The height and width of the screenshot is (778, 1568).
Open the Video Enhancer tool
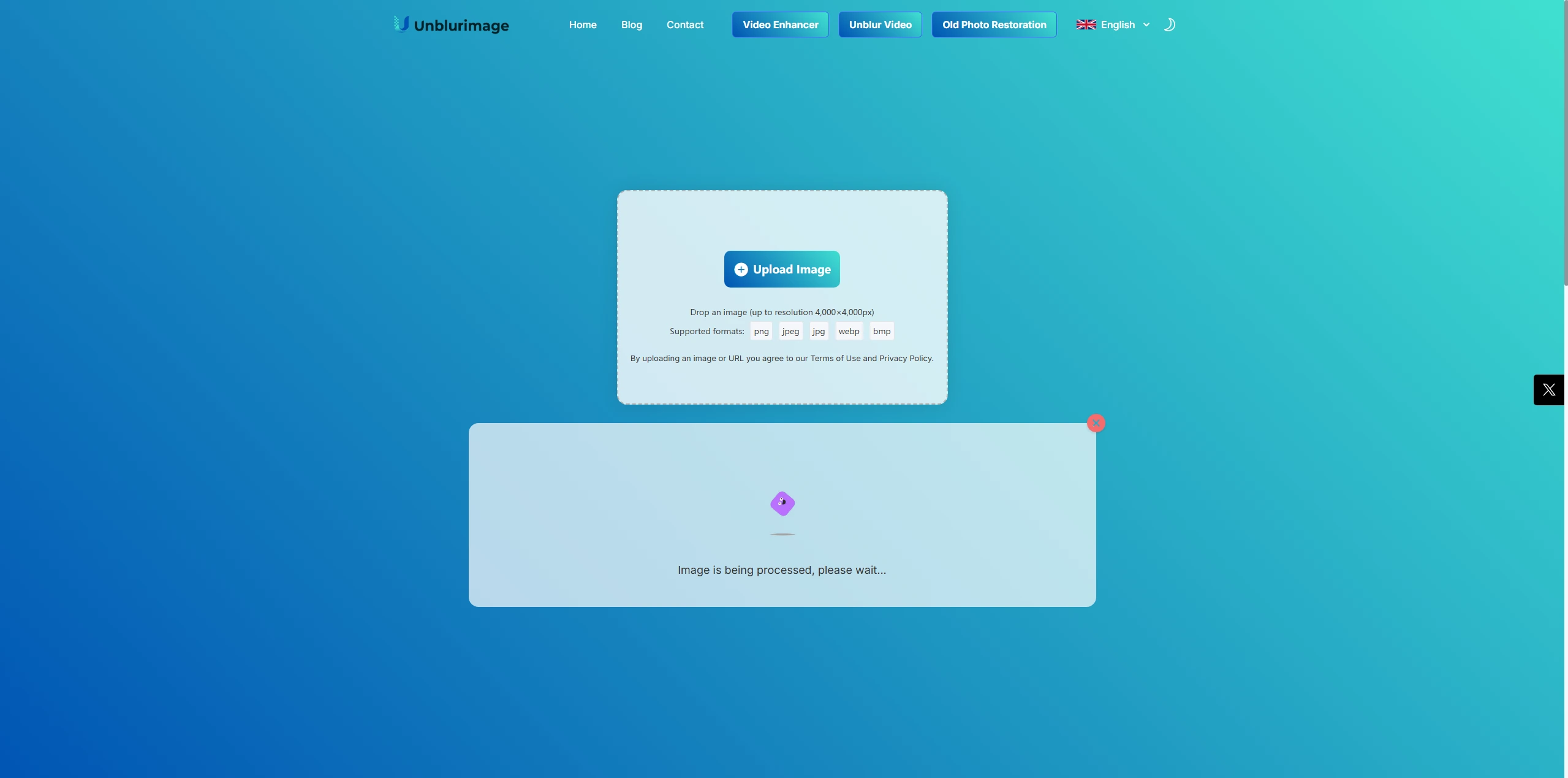(x=780, y=24)
